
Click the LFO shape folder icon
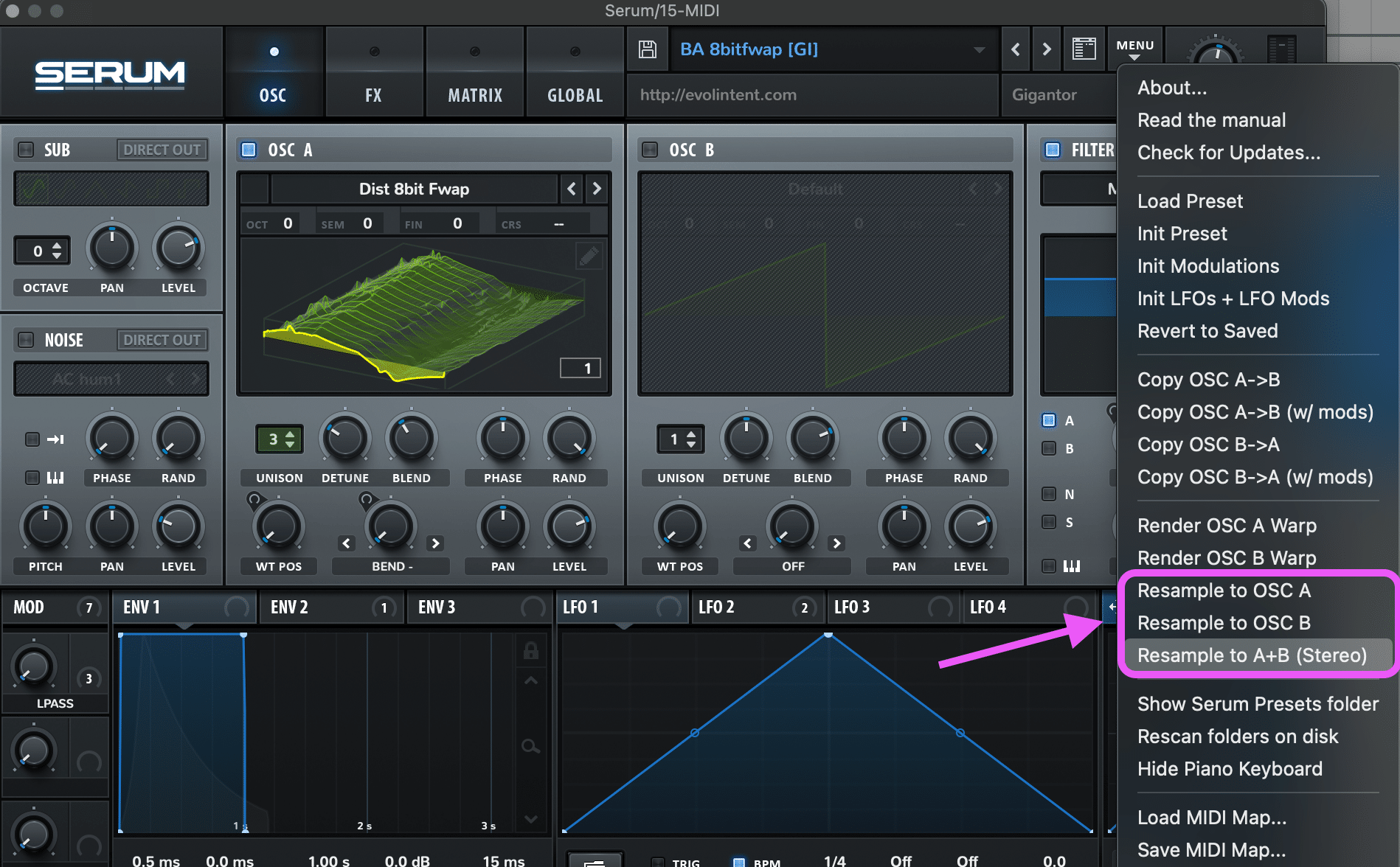tap(594, 861)
